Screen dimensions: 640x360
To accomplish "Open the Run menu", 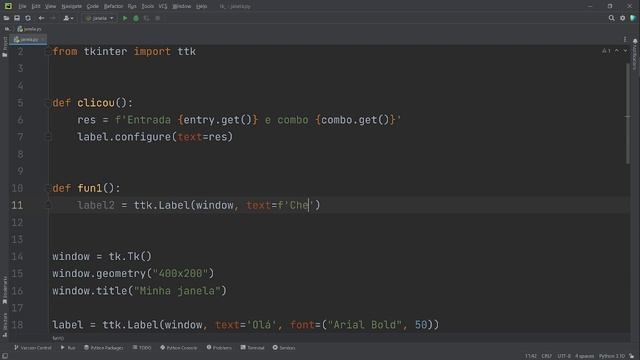I will (132, 6).
